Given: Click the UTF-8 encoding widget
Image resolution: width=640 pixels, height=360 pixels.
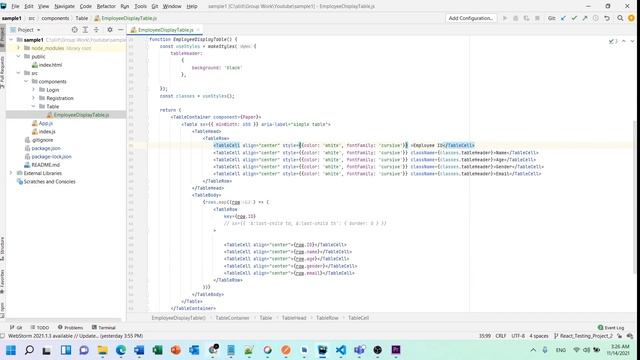Looking at the screenshot, I should [518, 336].
